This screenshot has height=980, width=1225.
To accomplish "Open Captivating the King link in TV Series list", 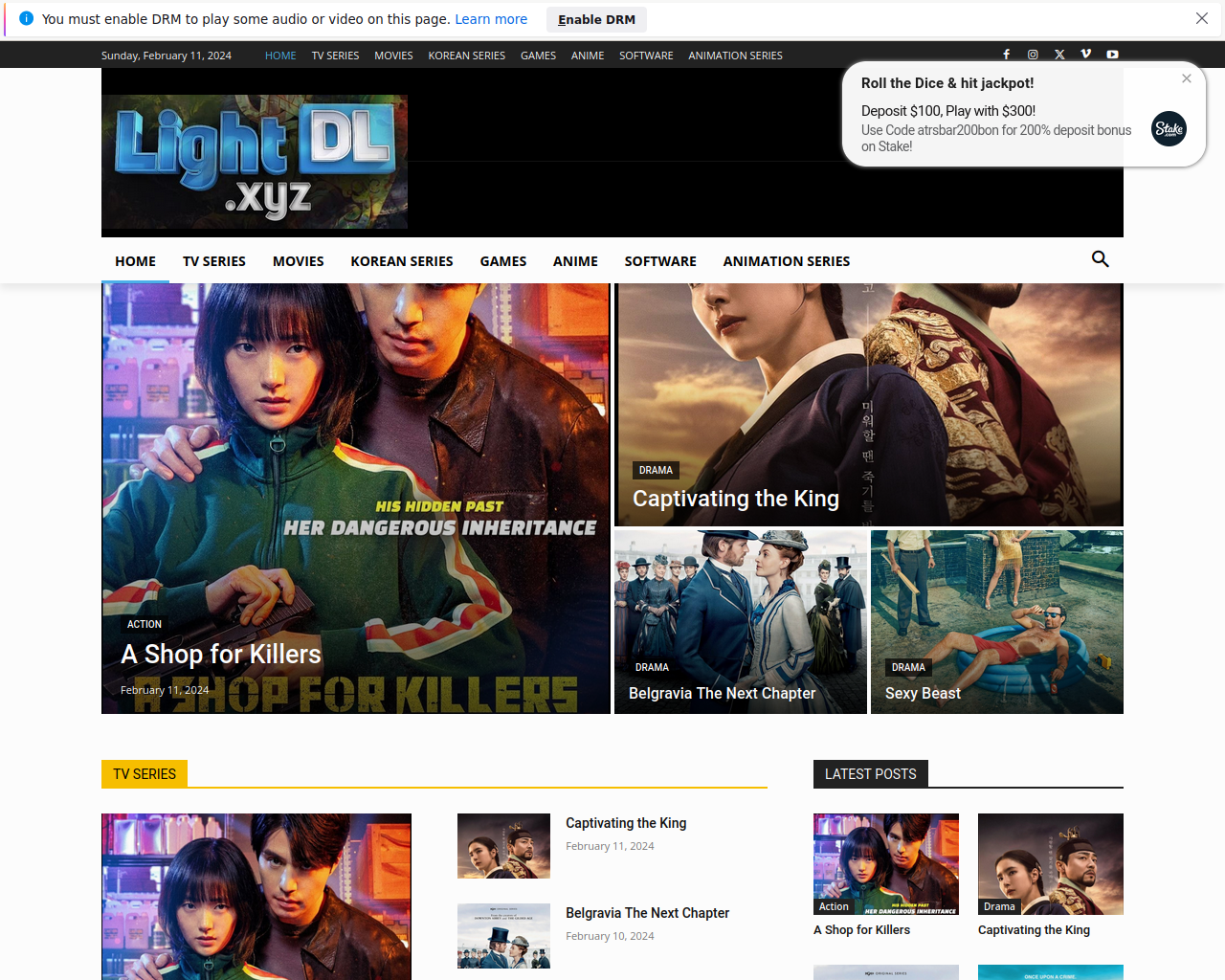I will coord(626,823).
